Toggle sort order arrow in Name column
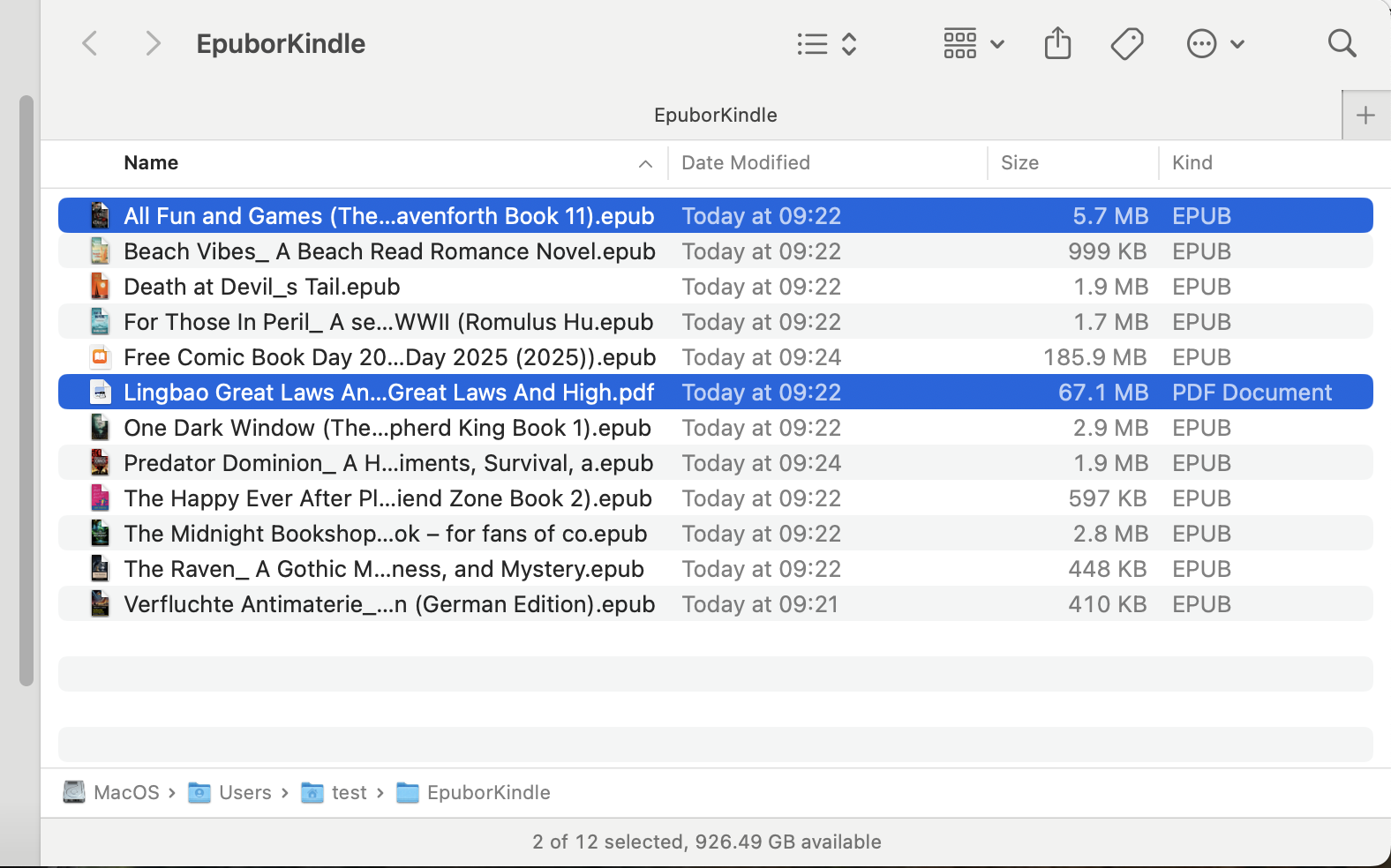This screenshot has width=1391, height=868. (x=645, y=164)
